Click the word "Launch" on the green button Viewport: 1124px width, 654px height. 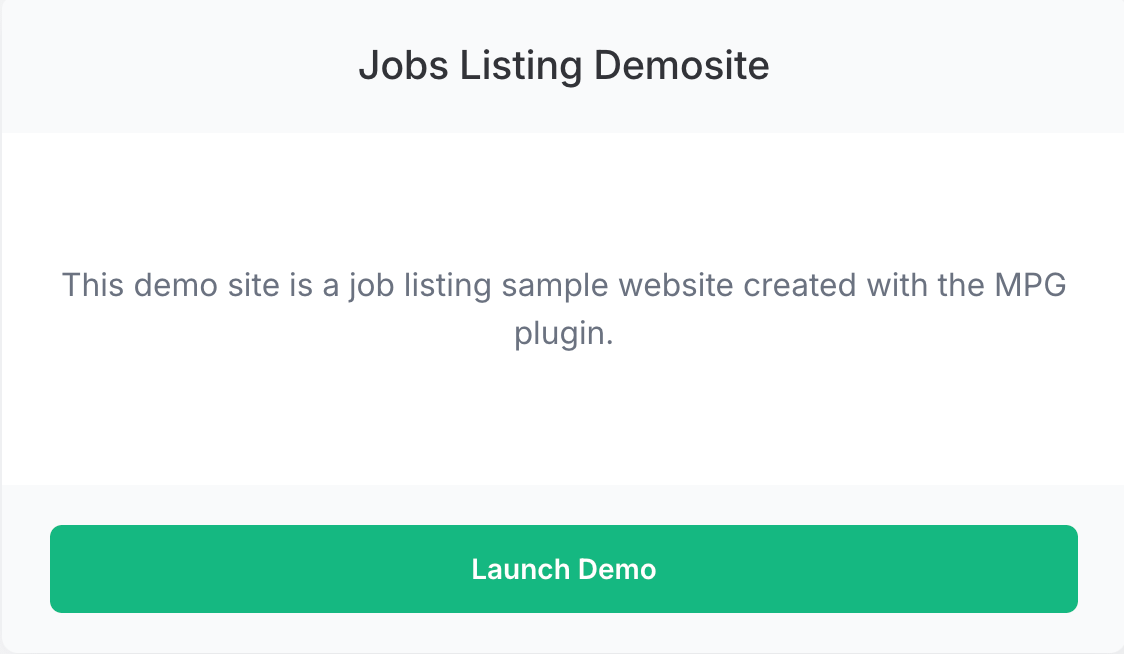[515, 569]
